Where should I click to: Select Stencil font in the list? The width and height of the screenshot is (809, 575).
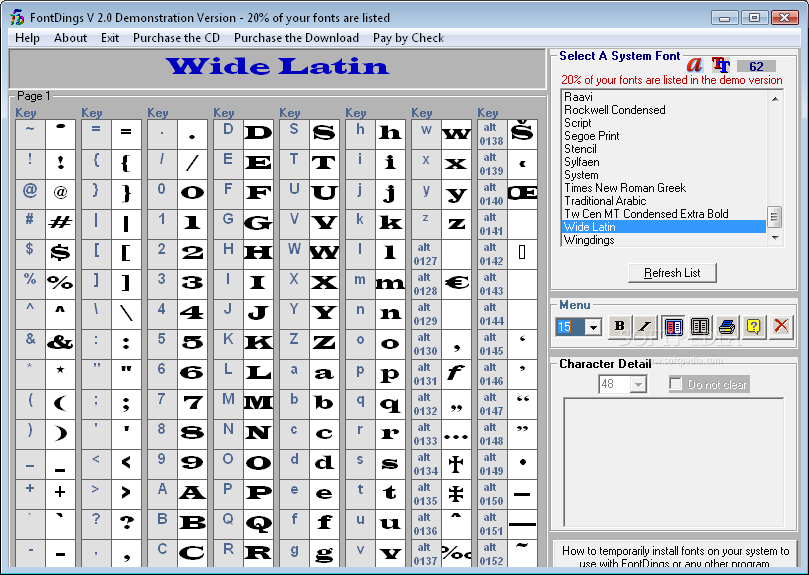click(x=664, y=149)
